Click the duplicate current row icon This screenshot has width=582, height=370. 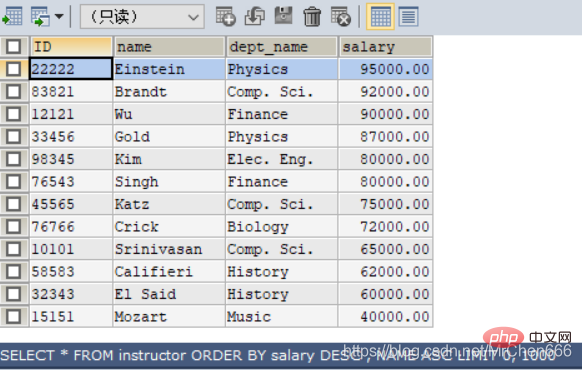(254, 16)
